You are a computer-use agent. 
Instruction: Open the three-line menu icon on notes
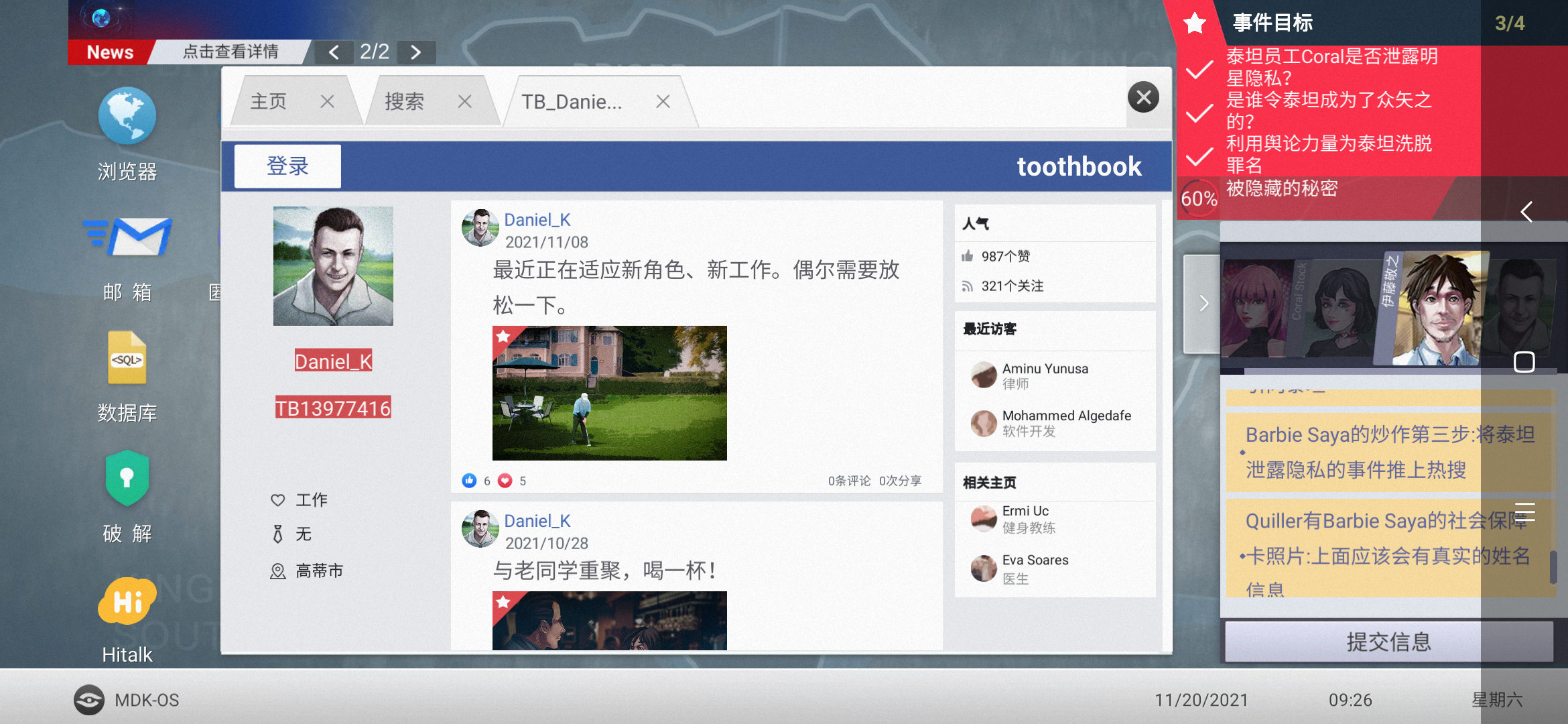[x=1524, y=511]
